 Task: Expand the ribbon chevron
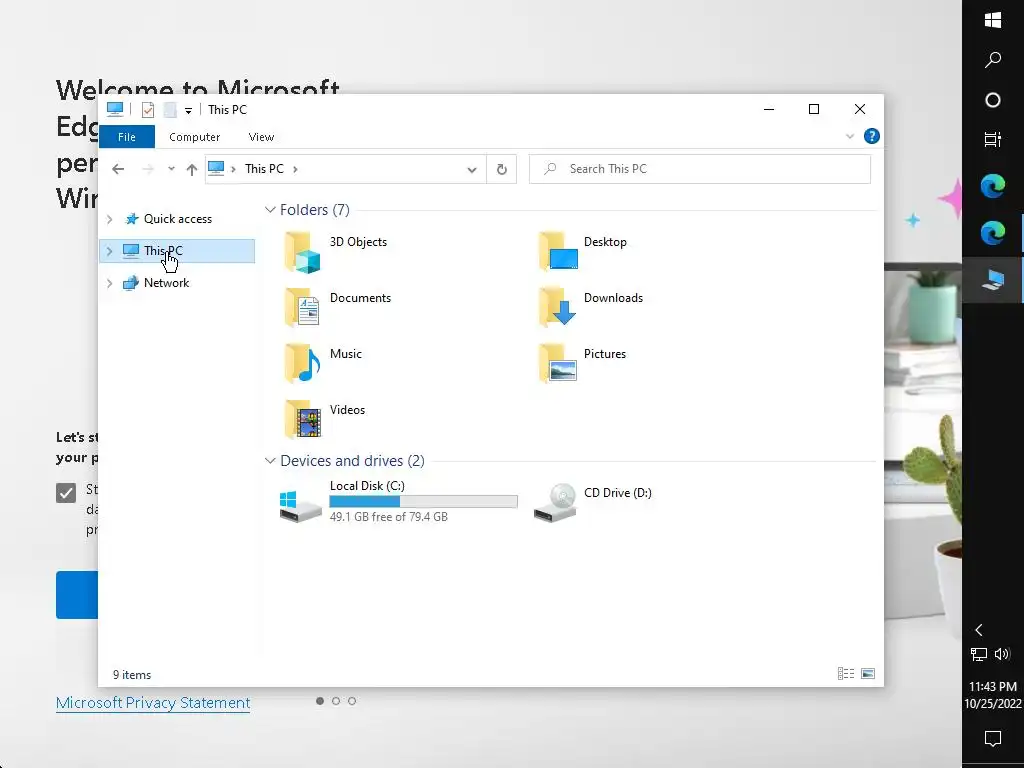pos(850,136)
